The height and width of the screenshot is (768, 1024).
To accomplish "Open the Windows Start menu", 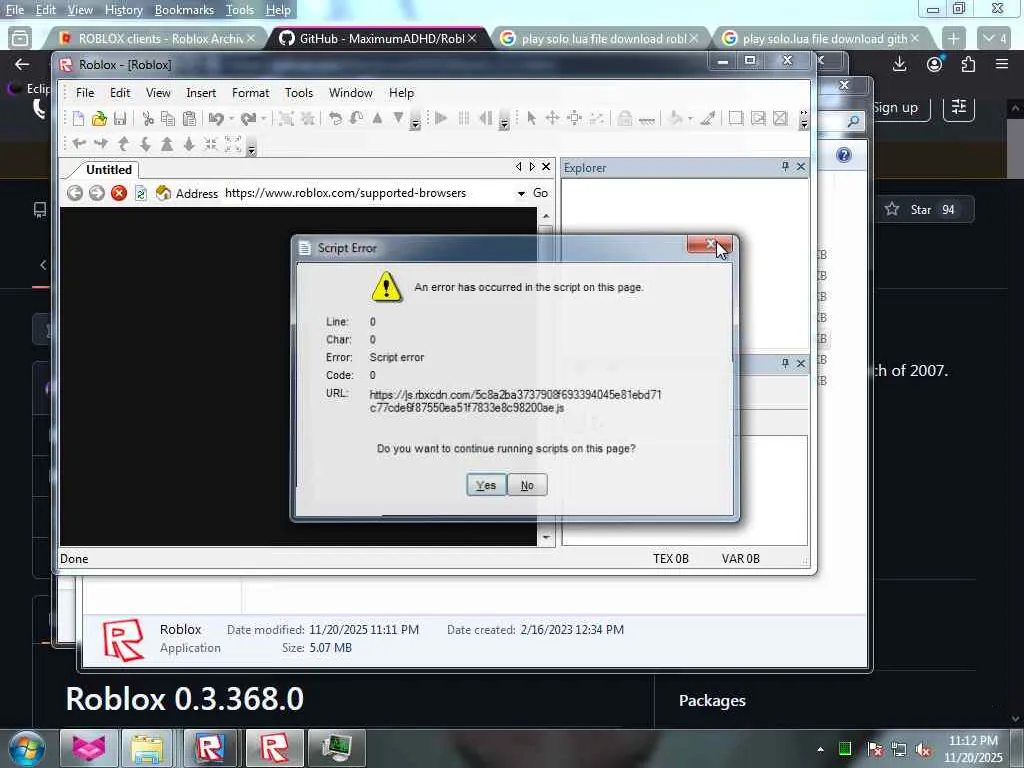I will pos(27,748).
